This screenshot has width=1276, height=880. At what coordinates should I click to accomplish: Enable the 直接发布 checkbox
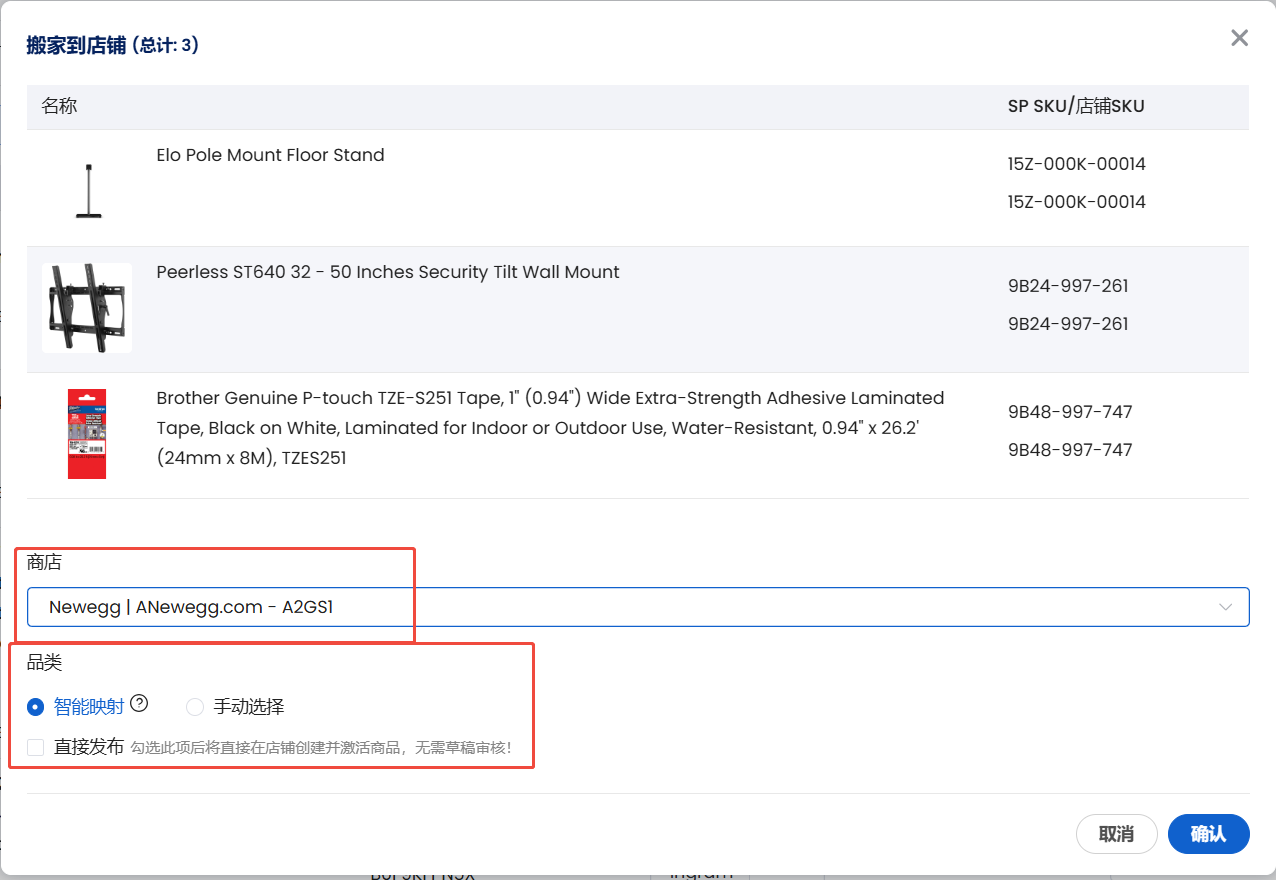coord(36,747)
